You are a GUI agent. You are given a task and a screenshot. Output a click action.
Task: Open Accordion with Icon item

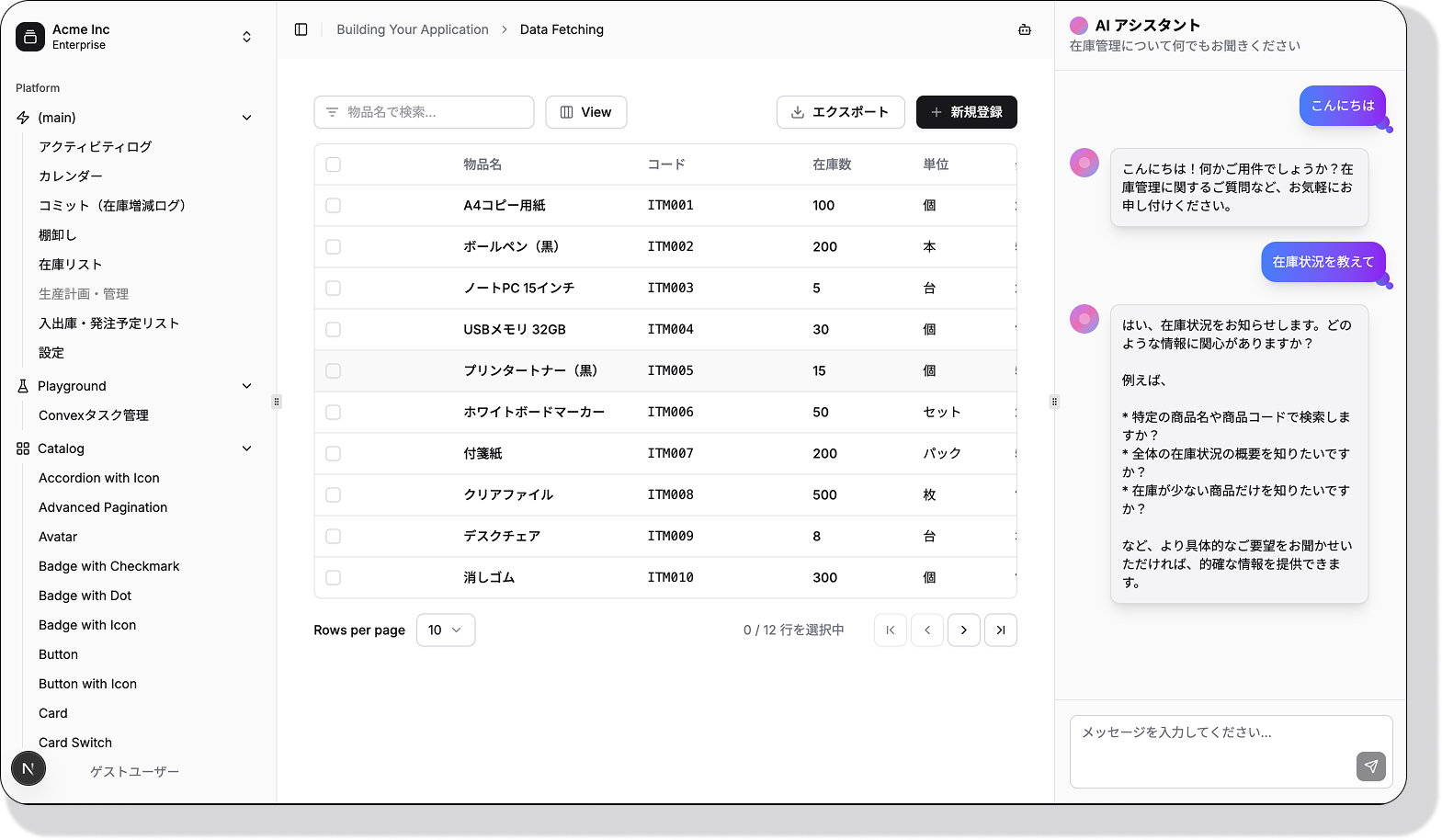click(x=99, y=478)
